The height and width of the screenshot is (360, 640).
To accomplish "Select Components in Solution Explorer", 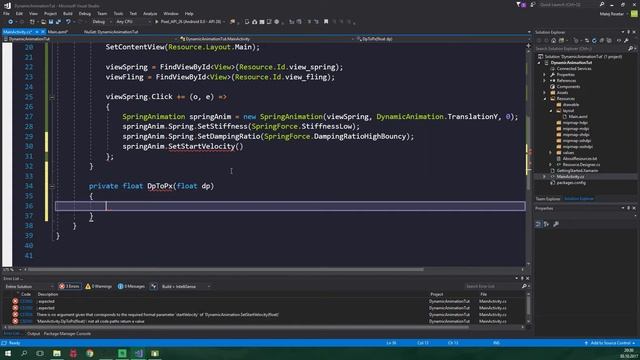I will pos(568,87).
